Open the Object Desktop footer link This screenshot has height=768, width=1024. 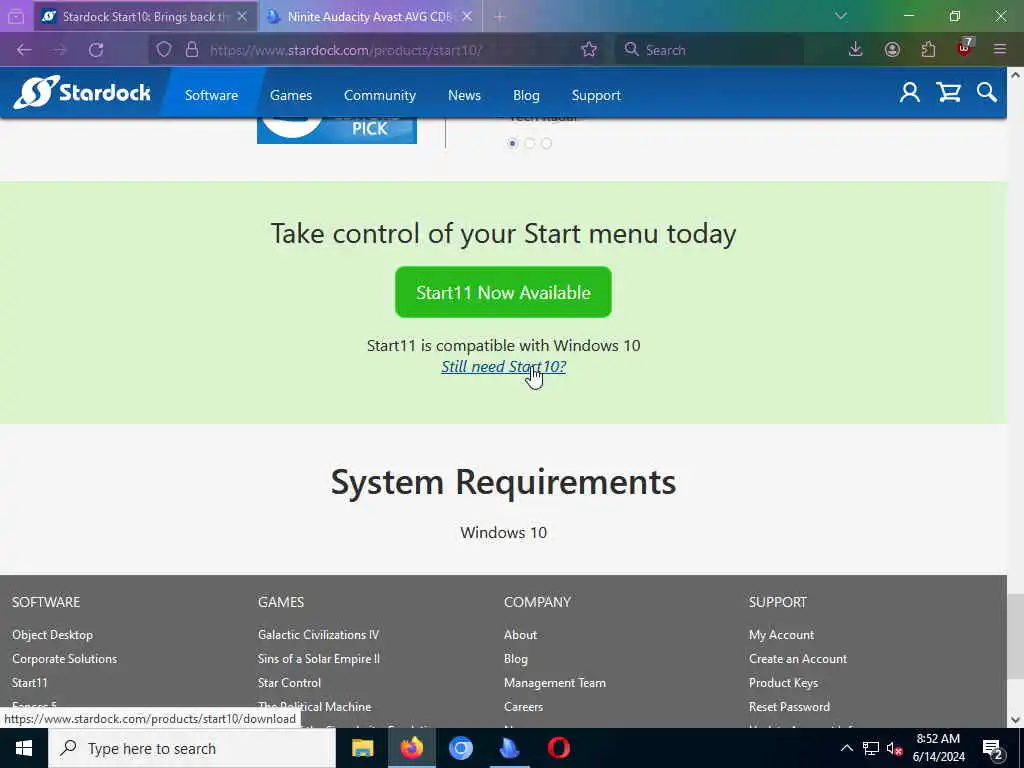coord(52,634)
